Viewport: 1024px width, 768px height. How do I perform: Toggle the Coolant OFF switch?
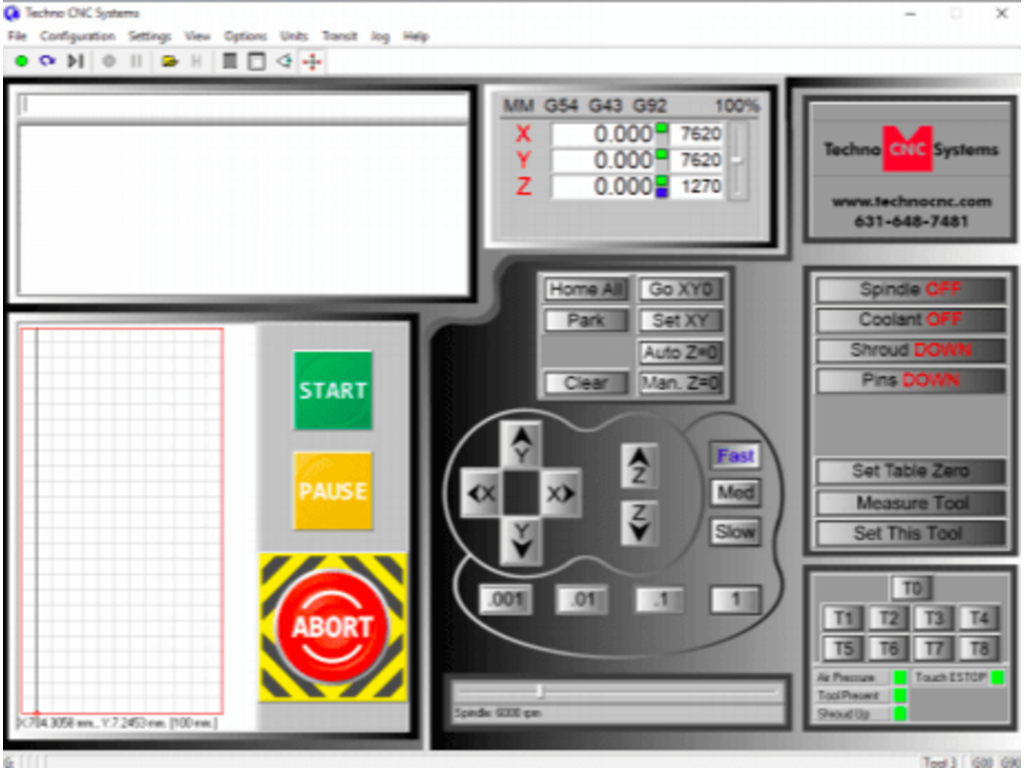click(910, 320)
